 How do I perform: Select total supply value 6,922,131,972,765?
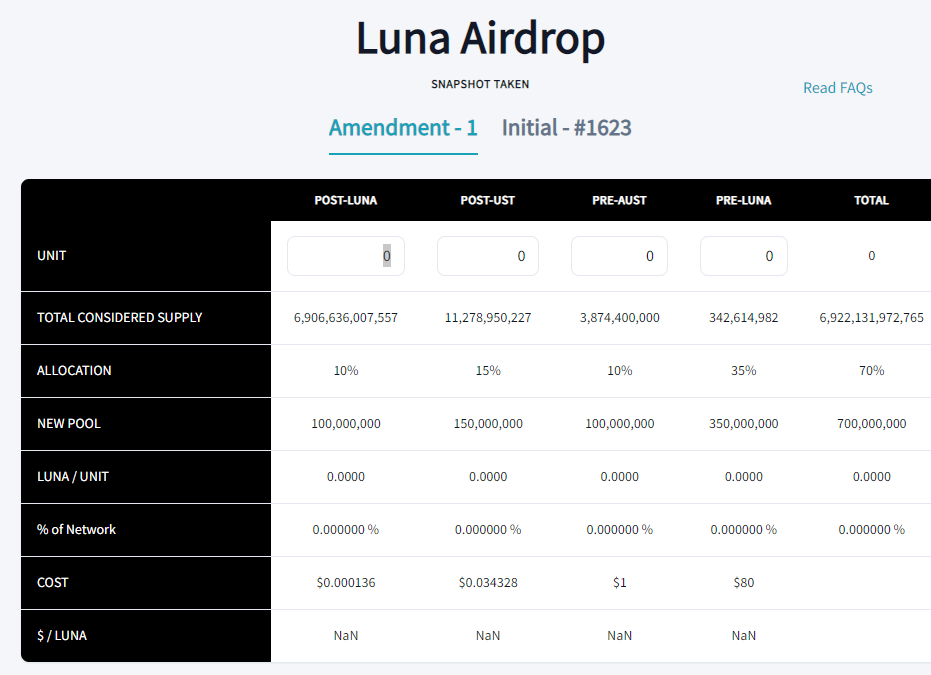(871, 318)
